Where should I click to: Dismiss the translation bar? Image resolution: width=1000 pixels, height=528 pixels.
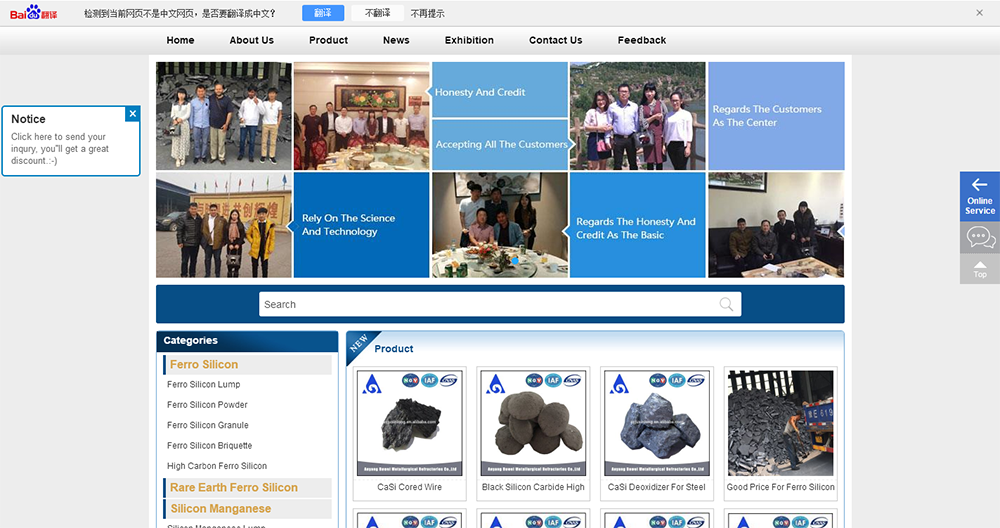pos(979,13)
